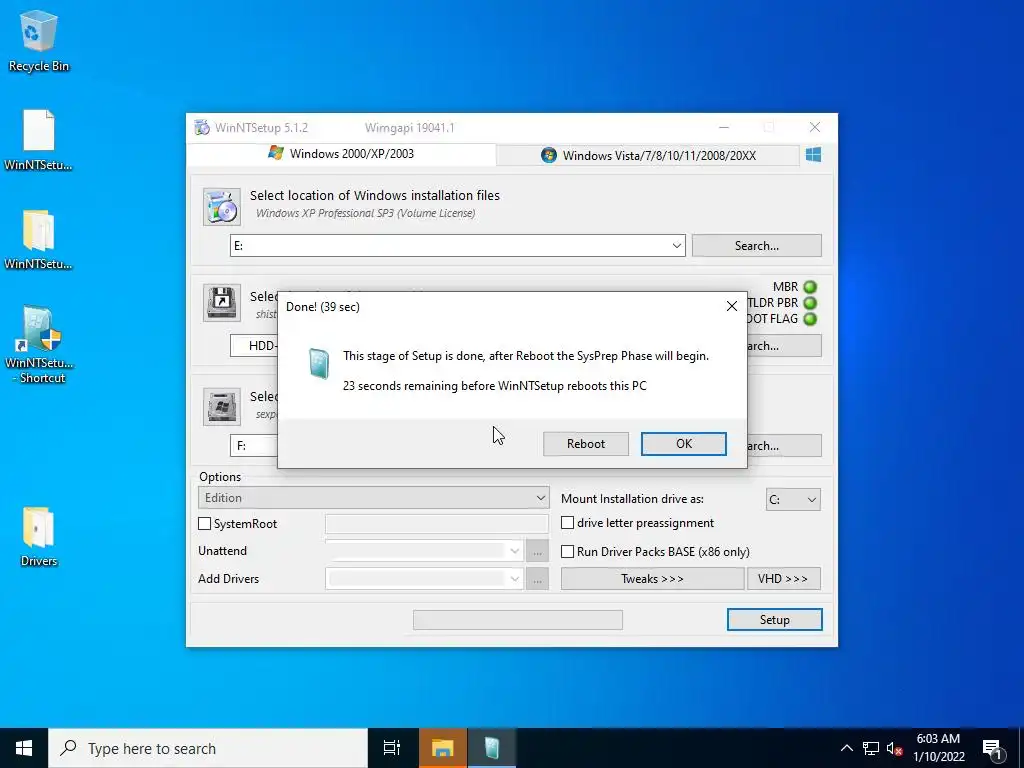Click the WinNTSetup title bar app icon
The width and height of the screenshot is (1024, 768).
(x=202, y=127)
